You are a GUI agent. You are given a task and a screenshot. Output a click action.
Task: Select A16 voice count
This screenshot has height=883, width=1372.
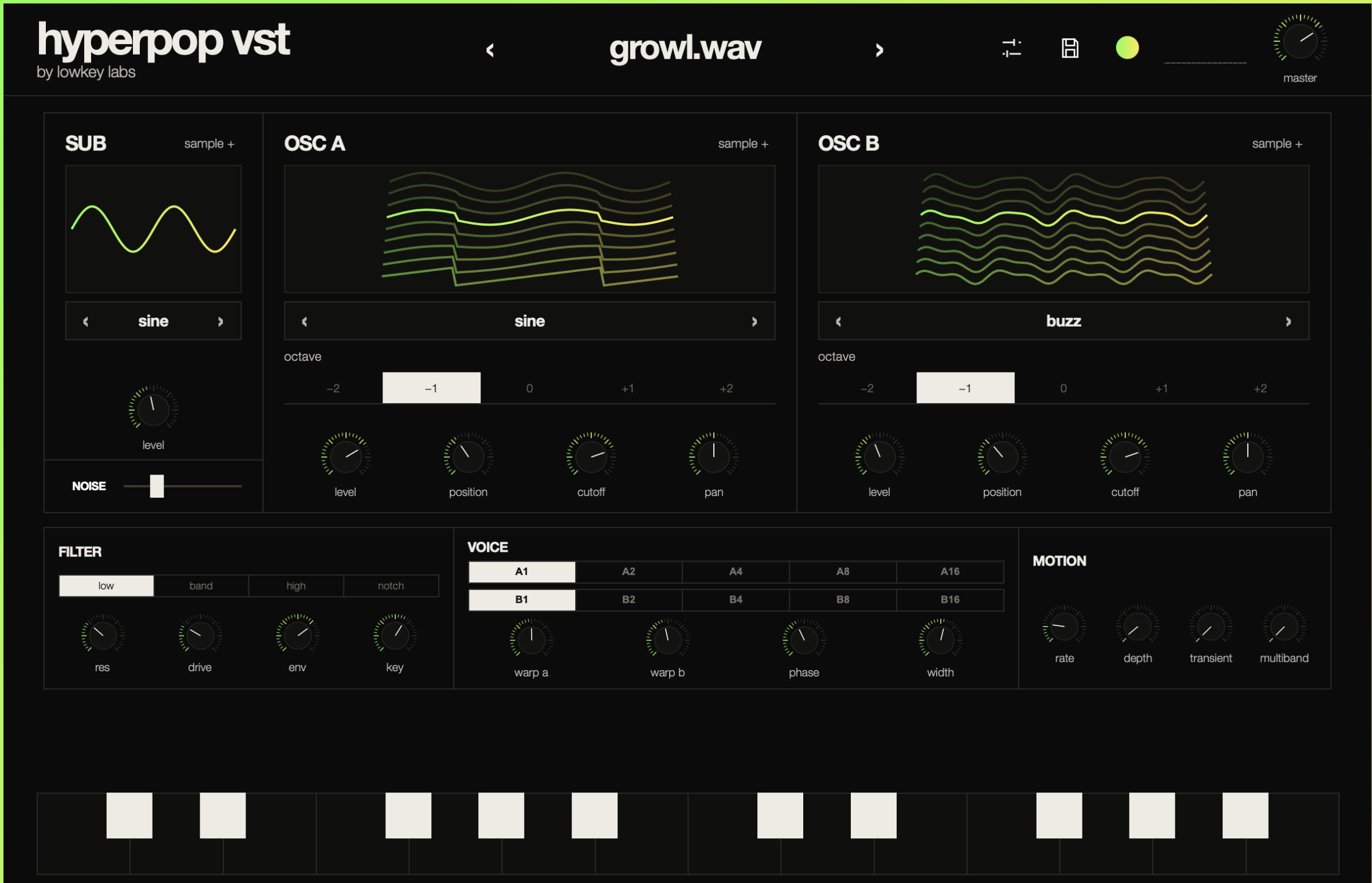[949, 571]
